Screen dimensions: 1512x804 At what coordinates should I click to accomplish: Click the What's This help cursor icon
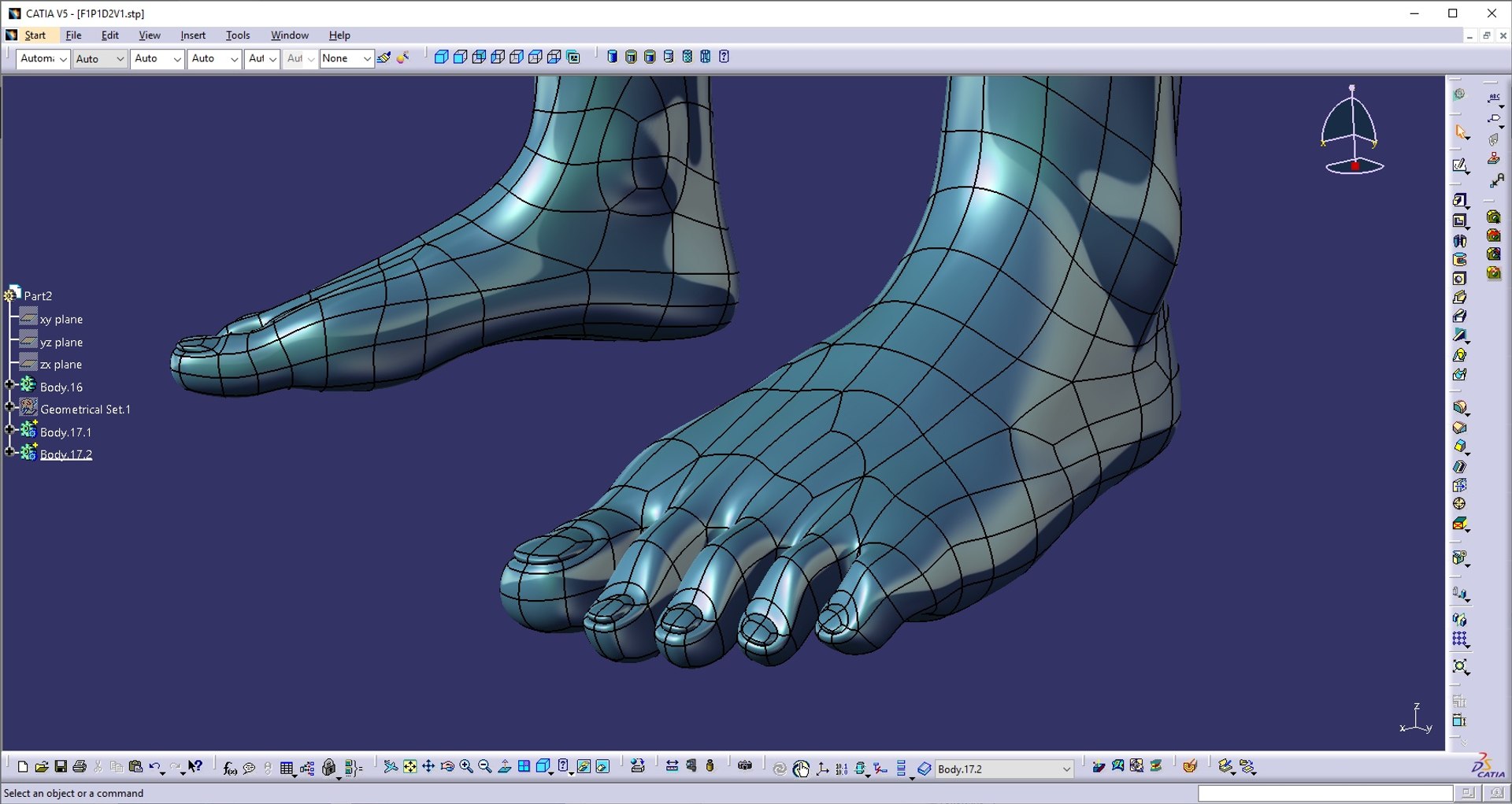(x=195, y=767)
